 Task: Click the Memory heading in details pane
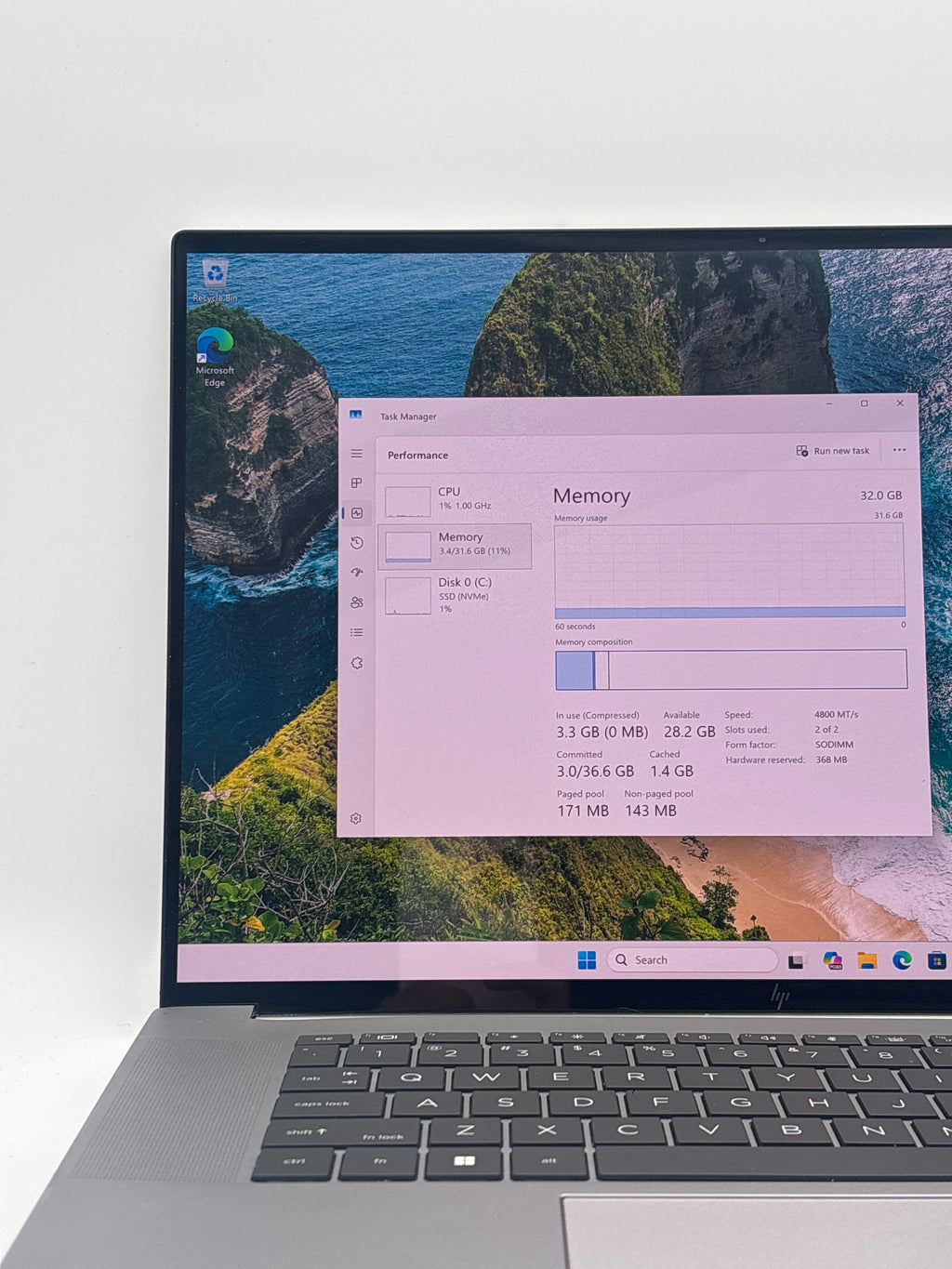(x=591, y=496)
